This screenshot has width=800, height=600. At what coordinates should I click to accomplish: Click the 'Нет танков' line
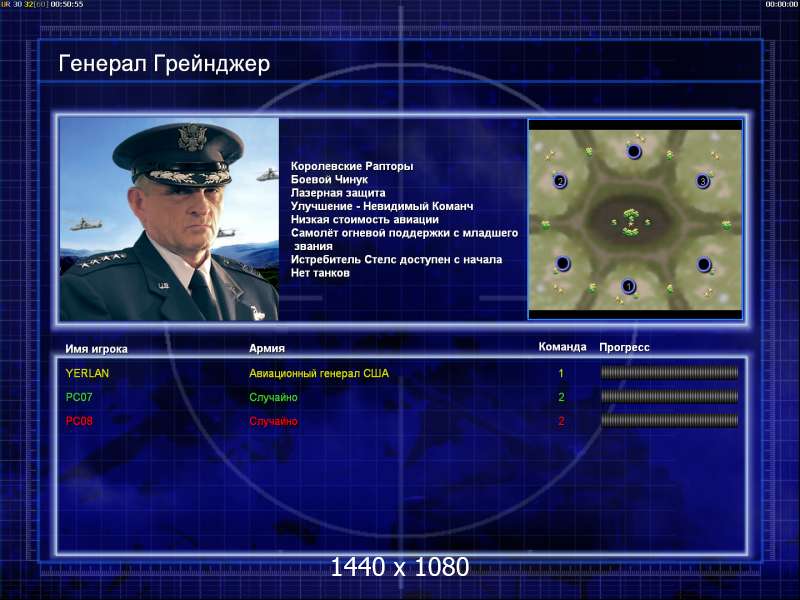[320, 272]
